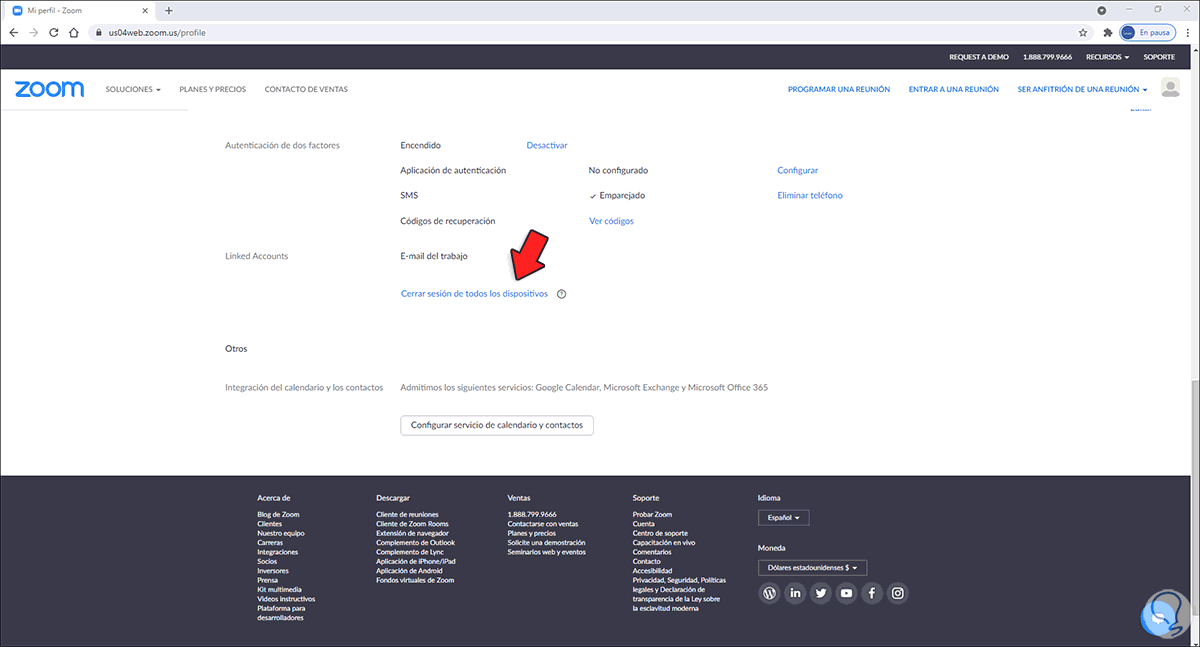
Task: Open the Dólares estadounidenses currency dropdown
Action: click(x=812, y=567)
